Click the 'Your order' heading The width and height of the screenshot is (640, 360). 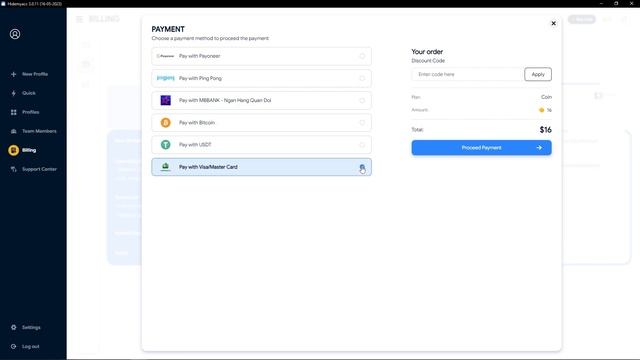pyautogui.click(x=427, y=52)
